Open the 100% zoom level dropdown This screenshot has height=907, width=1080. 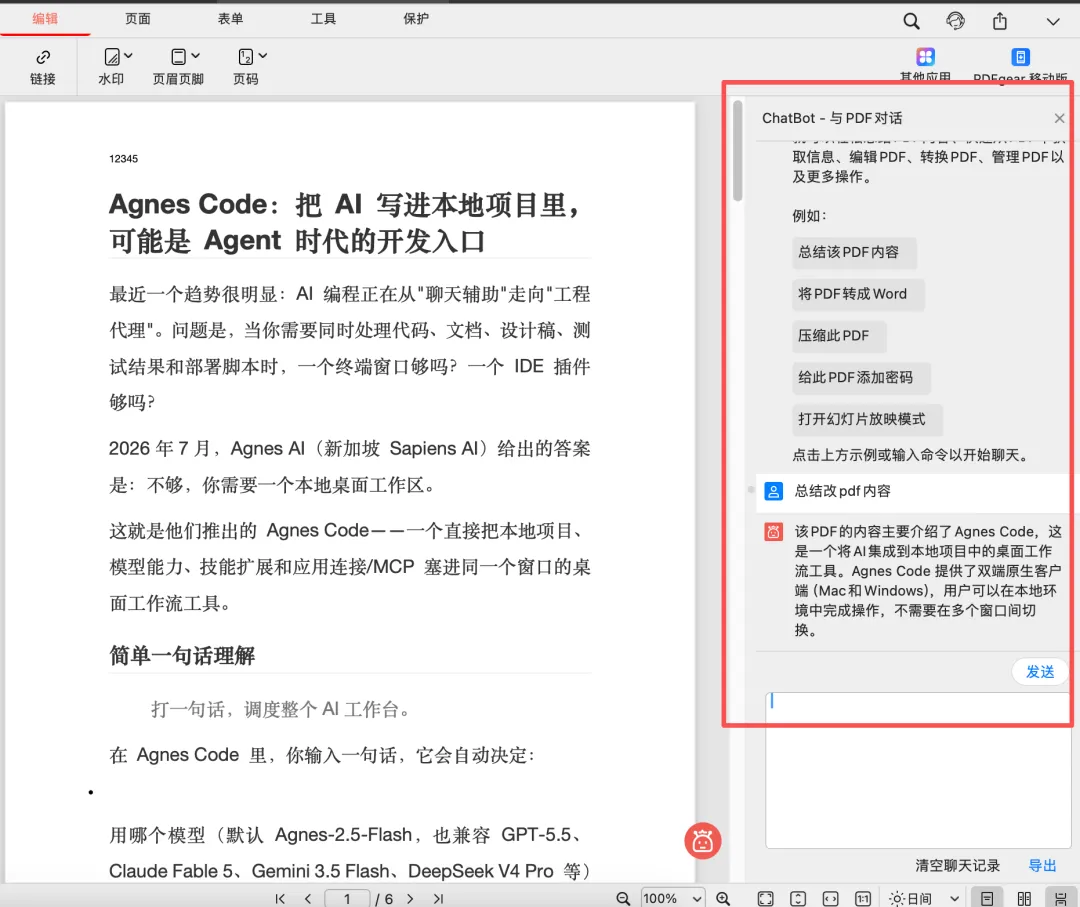pos(672,899)
